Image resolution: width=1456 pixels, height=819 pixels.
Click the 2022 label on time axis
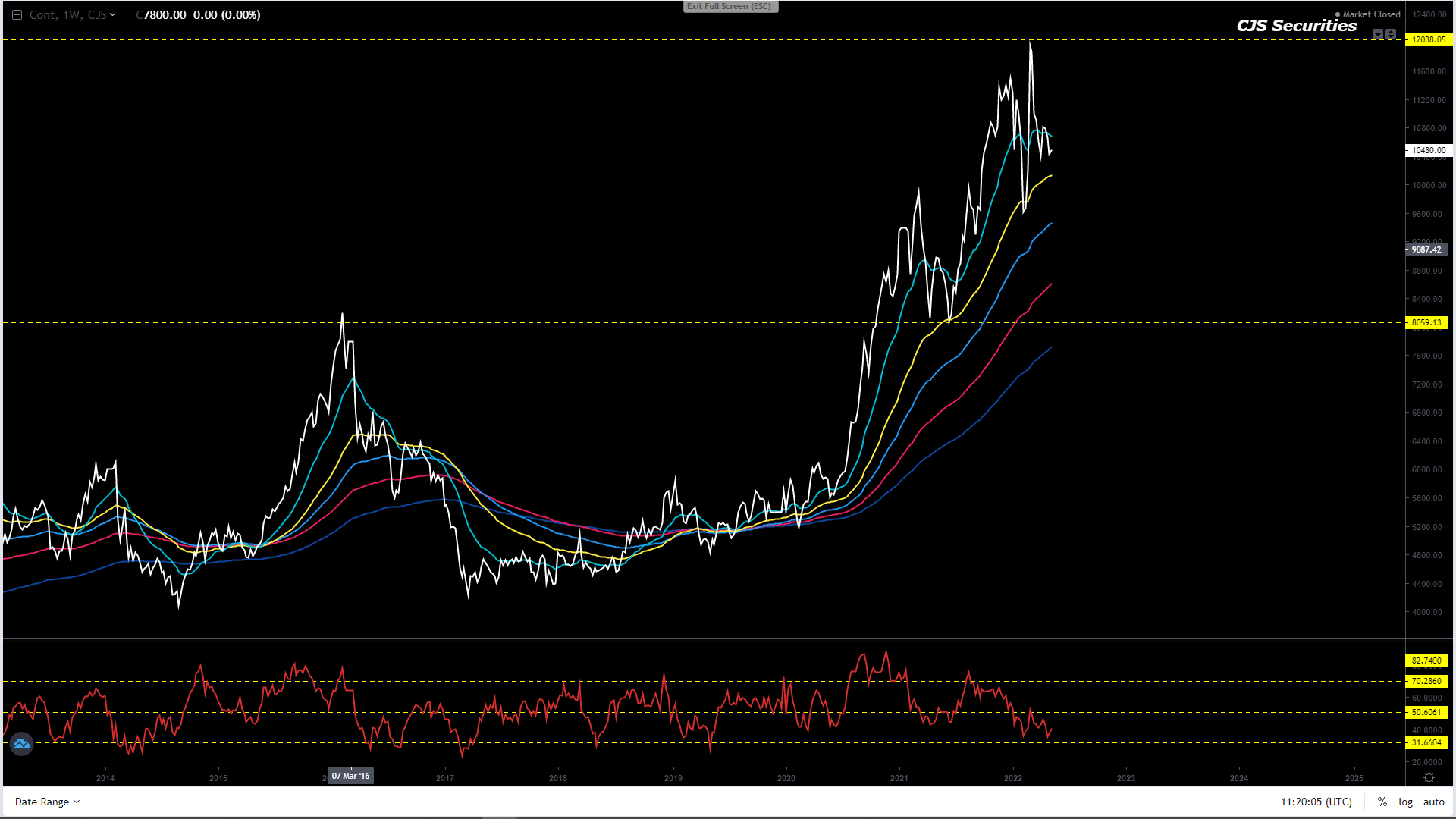point(1012,778)
